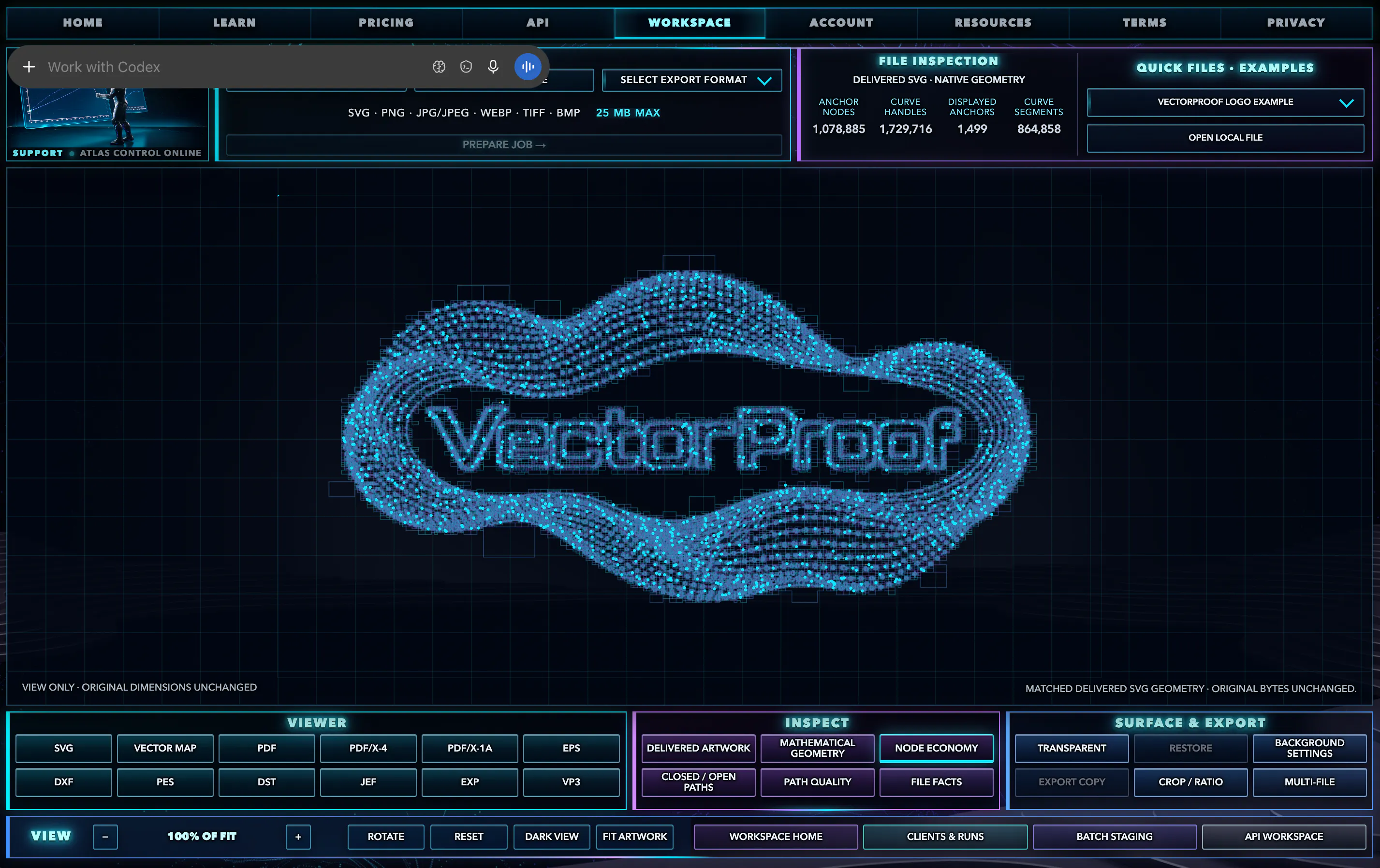The height and width of the screenshot is (868, 1380).
Task: Open the Resources tab
Action: tap(993, 23)
